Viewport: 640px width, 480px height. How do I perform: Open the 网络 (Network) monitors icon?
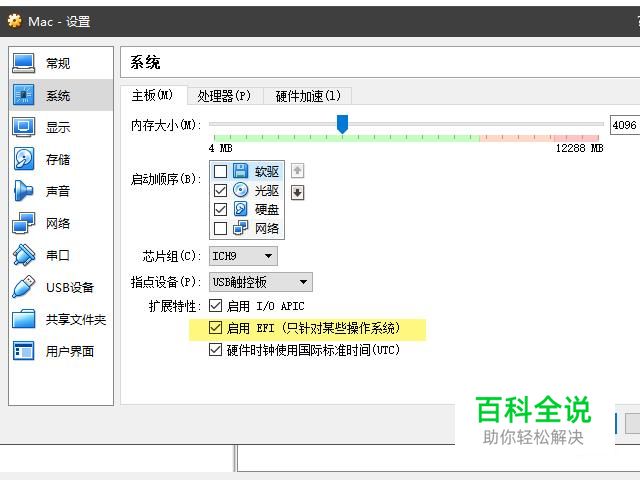point(23,222)
